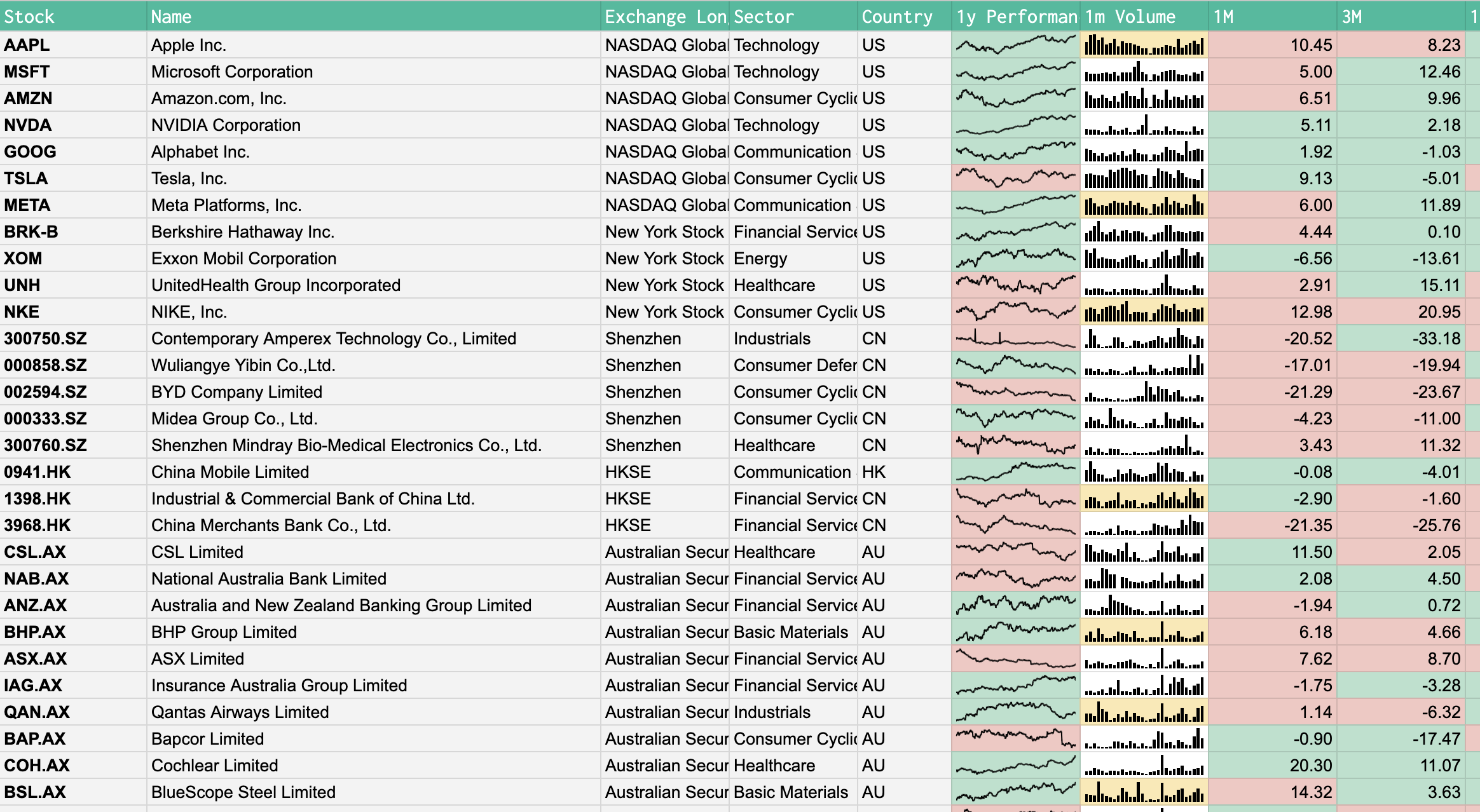Viewport: 1480px width, 812px height.
Task: Click ASX.AX 1y performance sparkline
Action: click(1015, 659)
